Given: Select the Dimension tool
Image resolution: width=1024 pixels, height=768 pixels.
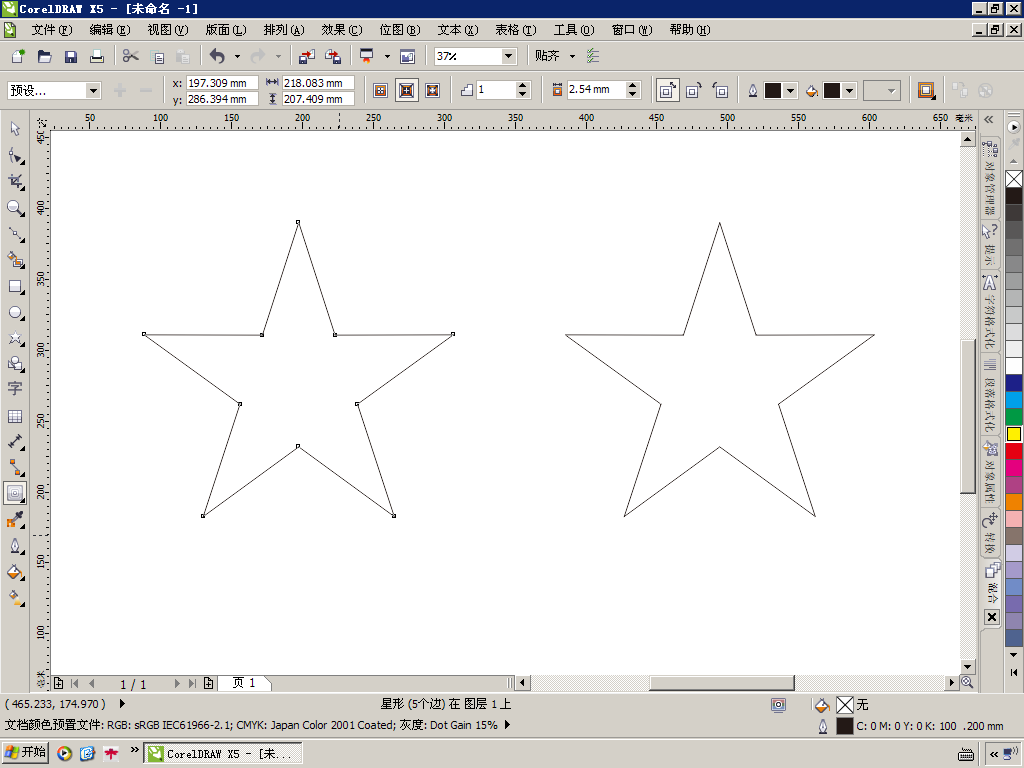Looking at the screenshot, I should point(15,441).
